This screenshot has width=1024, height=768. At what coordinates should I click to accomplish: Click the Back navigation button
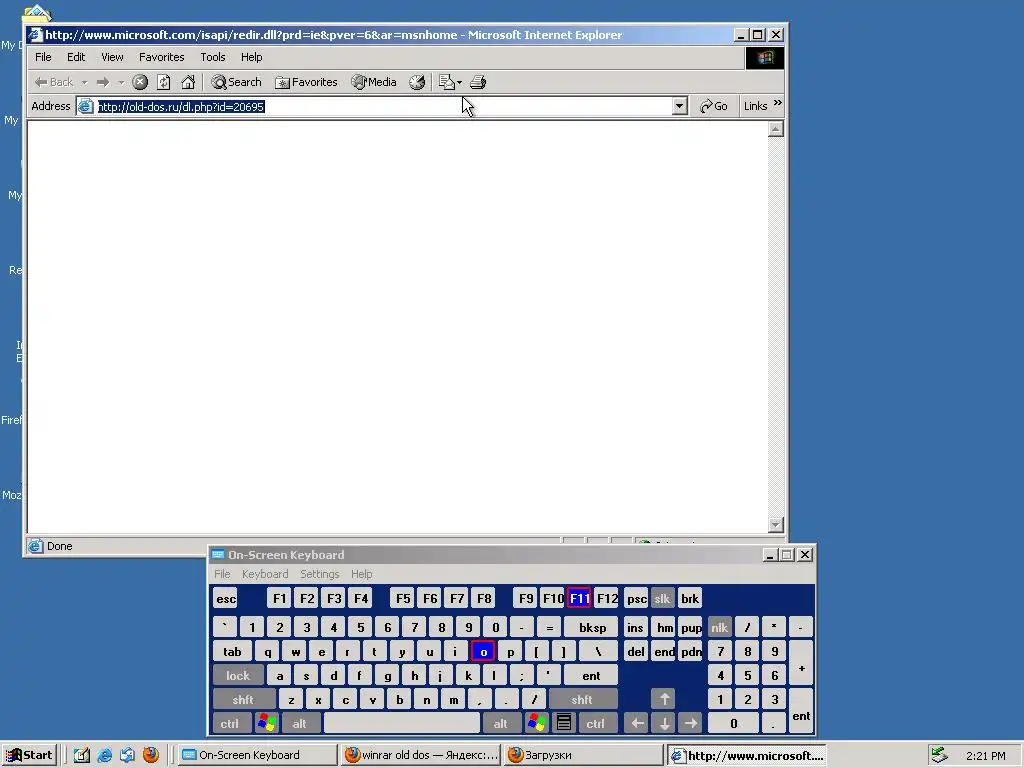tap(54, 82)
